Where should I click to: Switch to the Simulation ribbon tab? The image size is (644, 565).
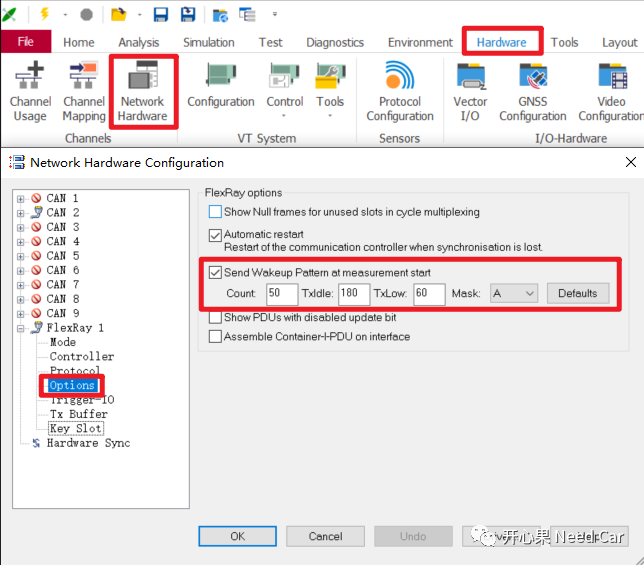pyautogui.click(x=209, y=42)
